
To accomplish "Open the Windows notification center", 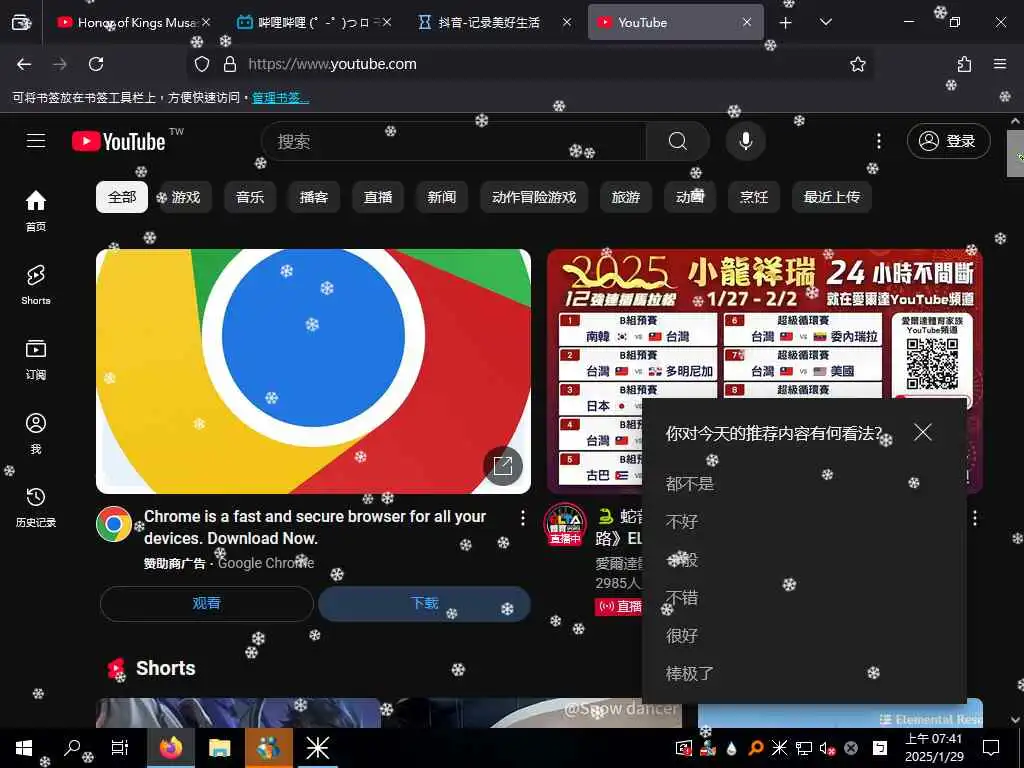I will click(x=991, y=748).
